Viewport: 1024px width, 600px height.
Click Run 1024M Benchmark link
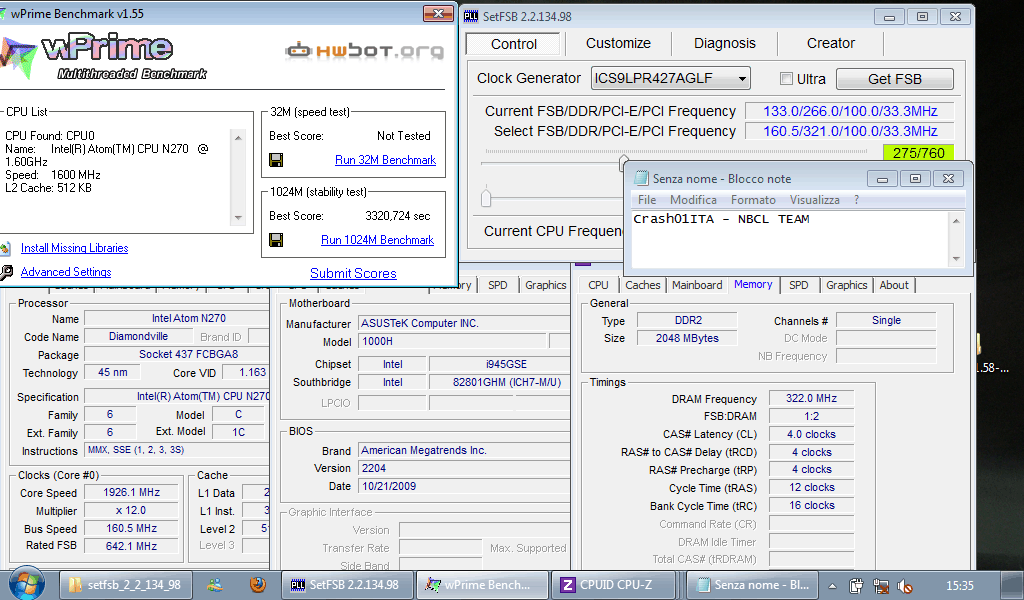pos(377,240)
